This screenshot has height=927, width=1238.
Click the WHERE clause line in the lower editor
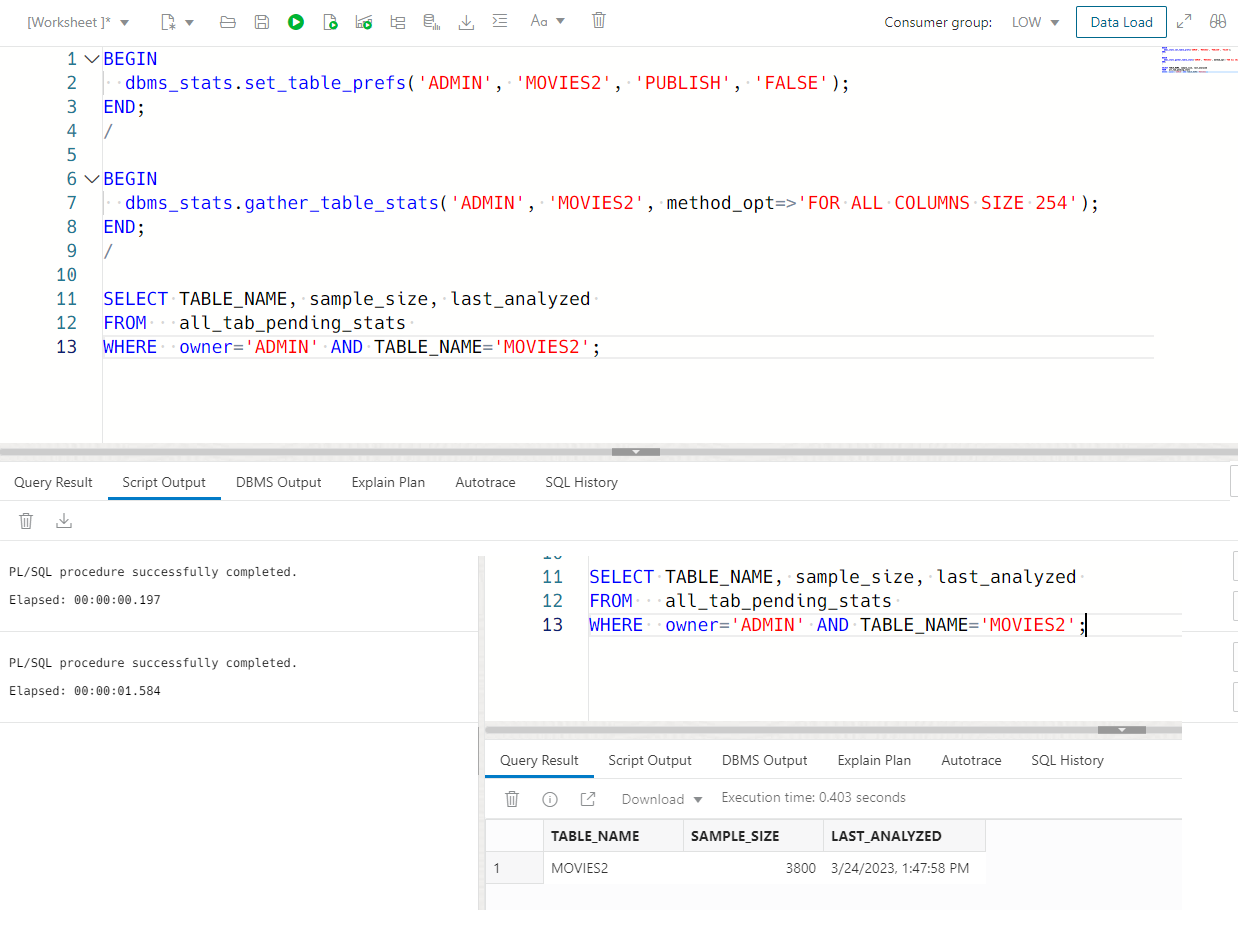pyautogui.click(x=837, y=625)
